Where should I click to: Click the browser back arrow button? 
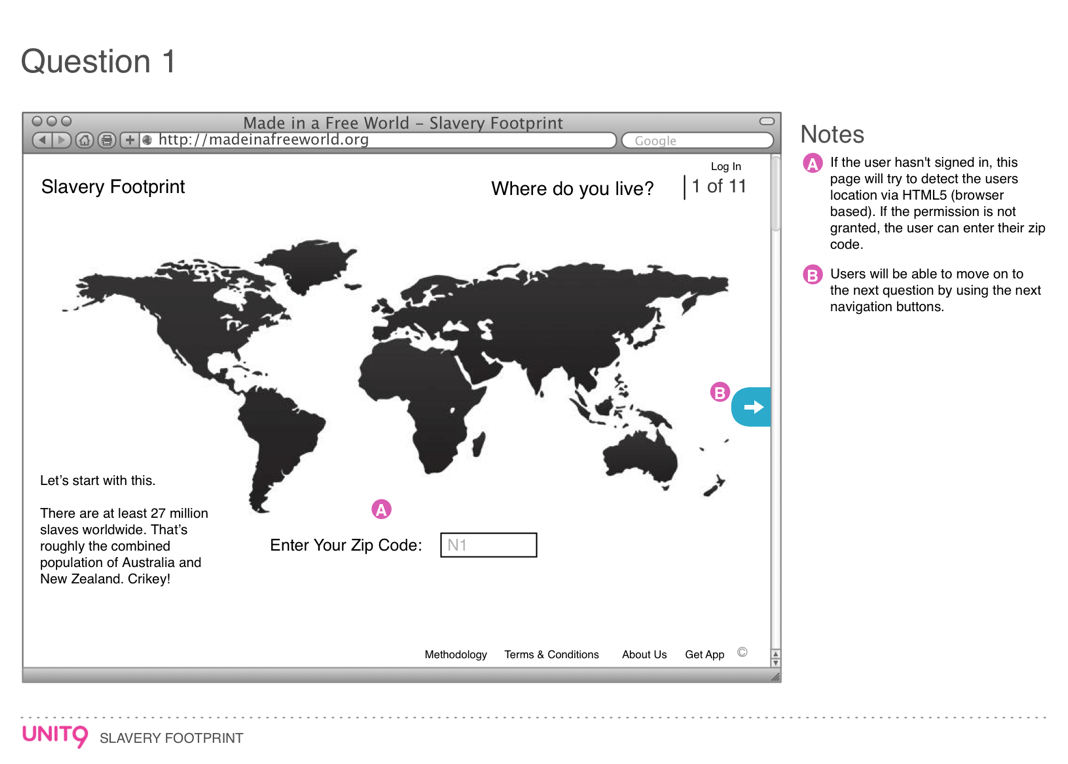[x=42, y=140]
